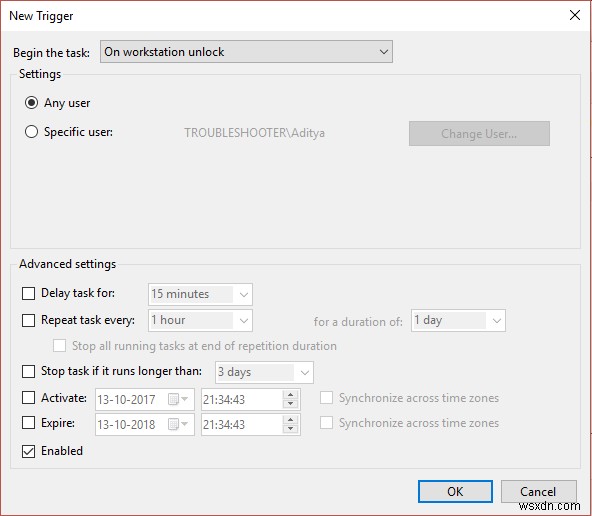
Task: Toggle Stop all running tasks at end checkbox
Action: (x=59, y=346)
